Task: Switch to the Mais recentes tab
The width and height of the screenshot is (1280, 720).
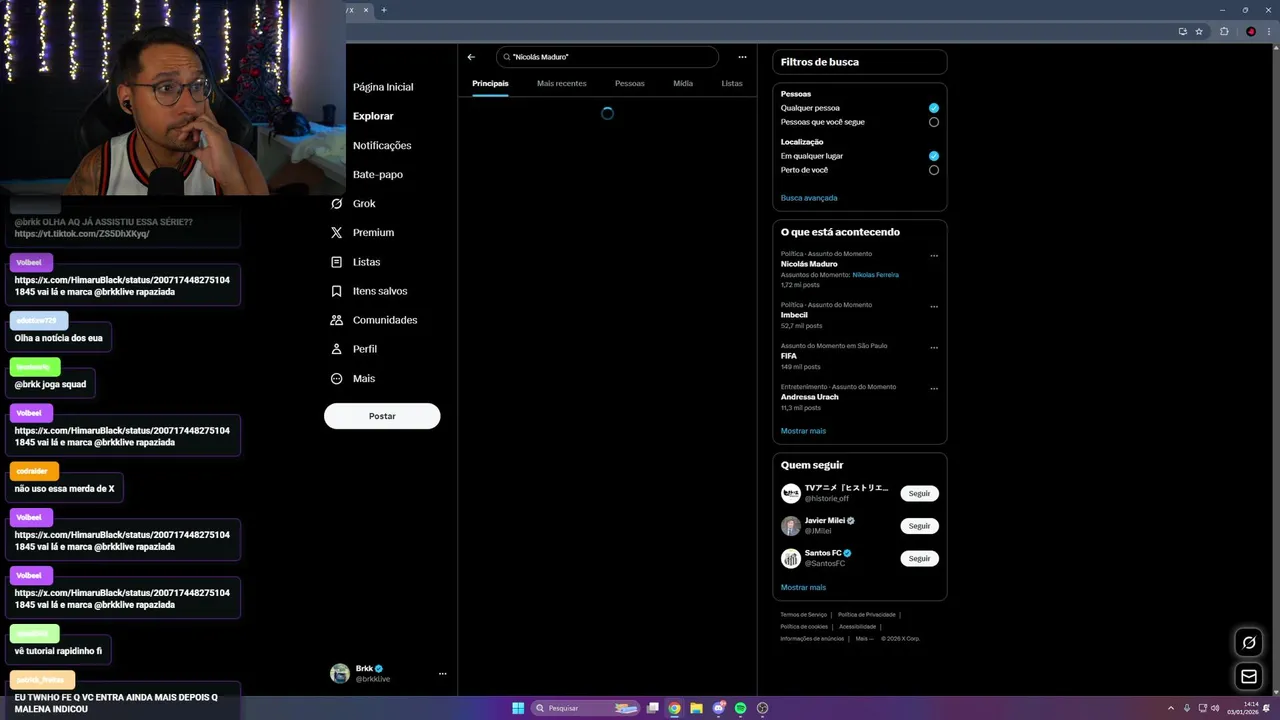Action: pyautogui.click(x=562, y=83)
